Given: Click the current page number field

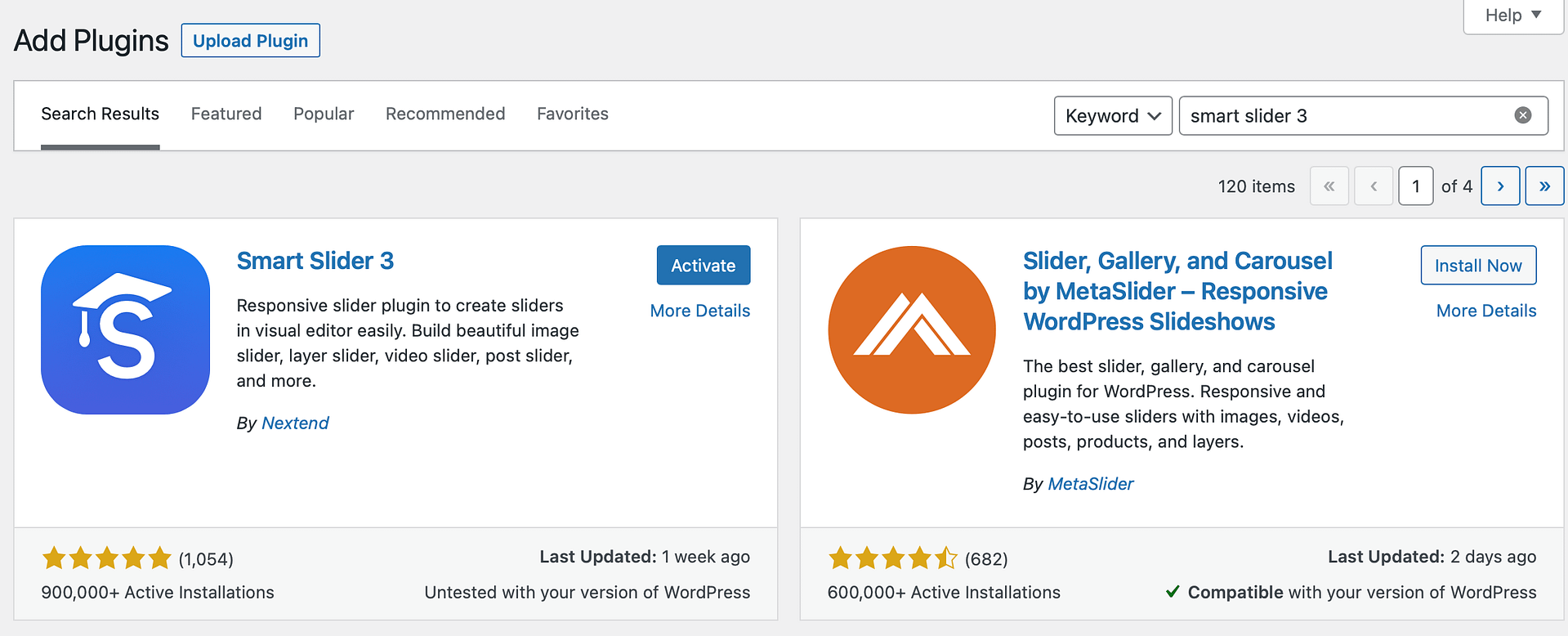Looking at the screenshot, I should click(1415, 186).
